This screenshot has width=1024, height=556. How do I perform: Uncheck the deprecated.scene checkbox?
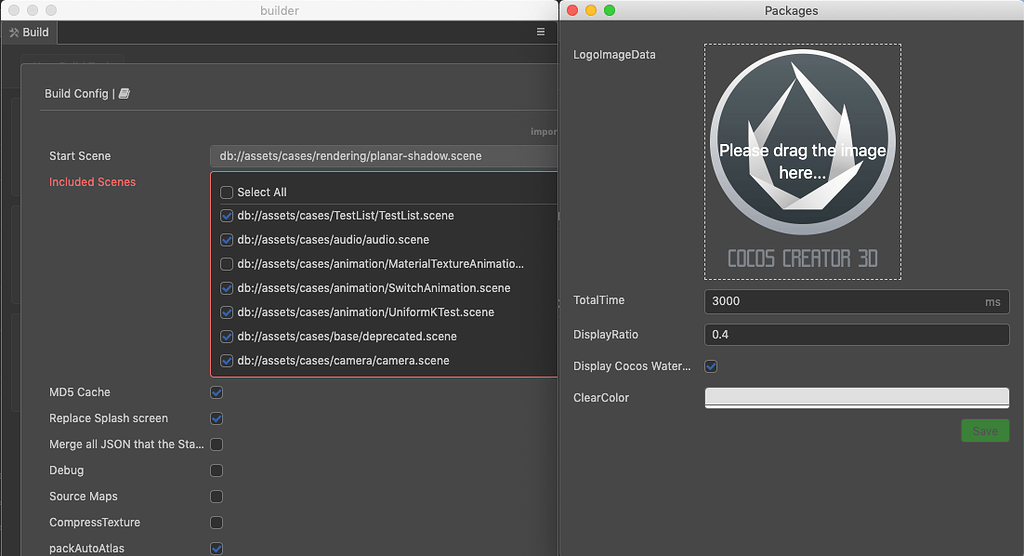[x=227, y=336]
